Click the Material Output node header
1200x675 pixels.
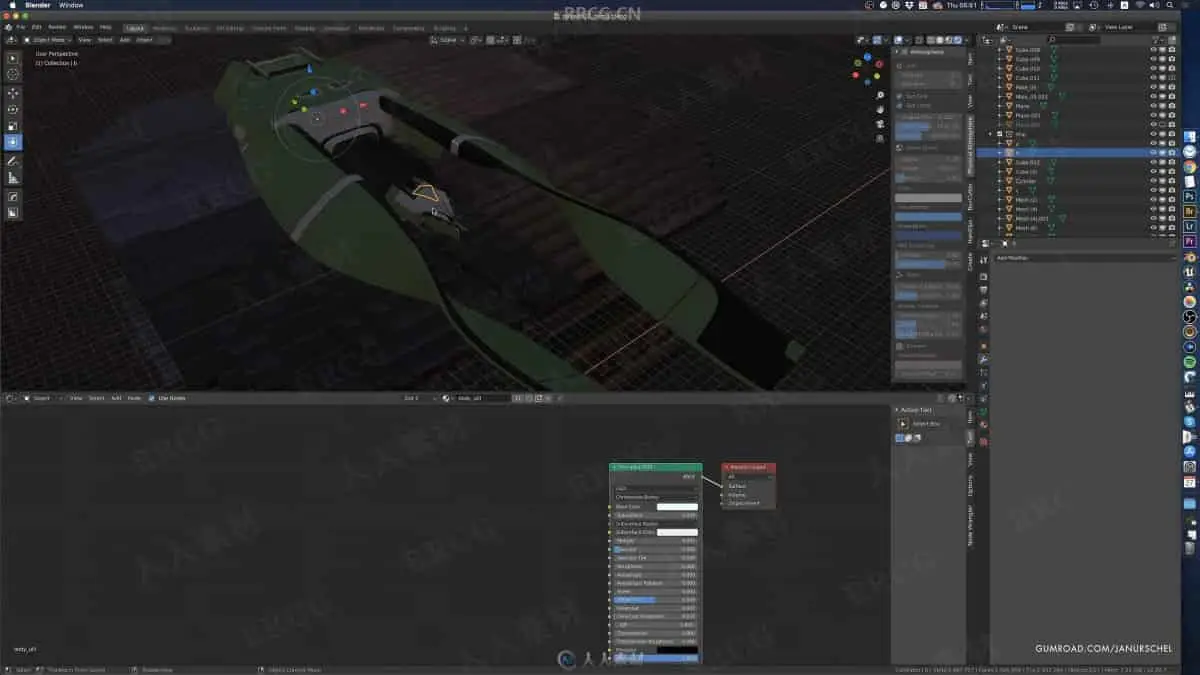[749, 467]
